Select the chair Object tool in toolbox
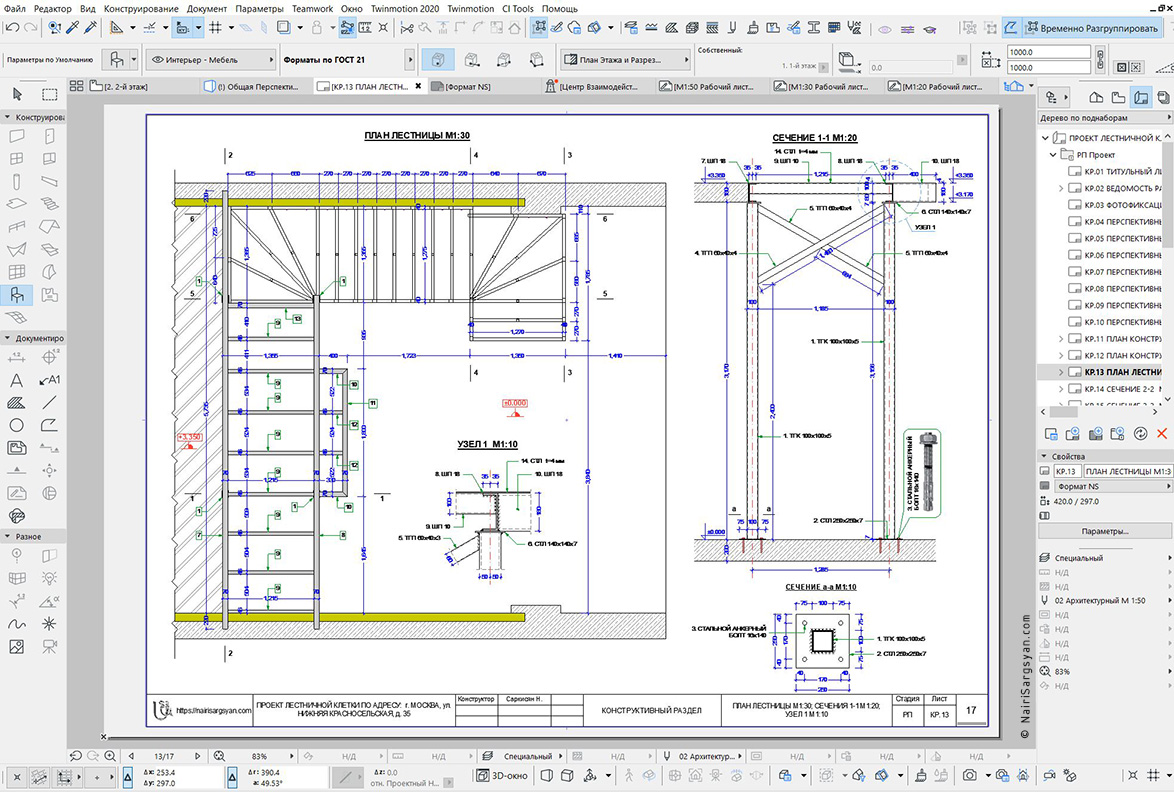The width and height of the screenshot is (1174, 792). [x=16, y=294]
